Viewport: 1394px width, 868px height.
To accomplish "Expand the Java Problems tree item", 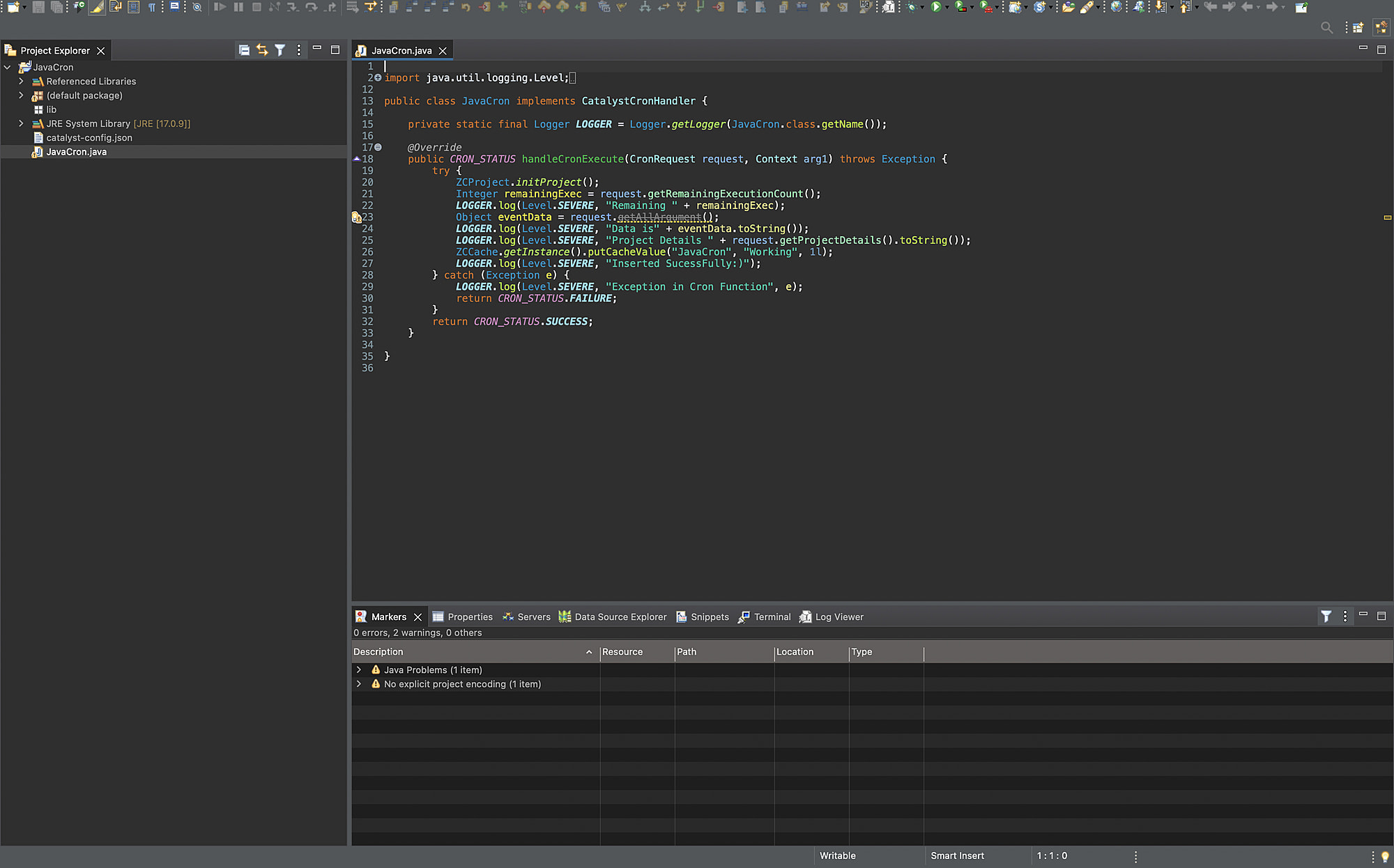I will pyautogui.click(x=359, y=669).
